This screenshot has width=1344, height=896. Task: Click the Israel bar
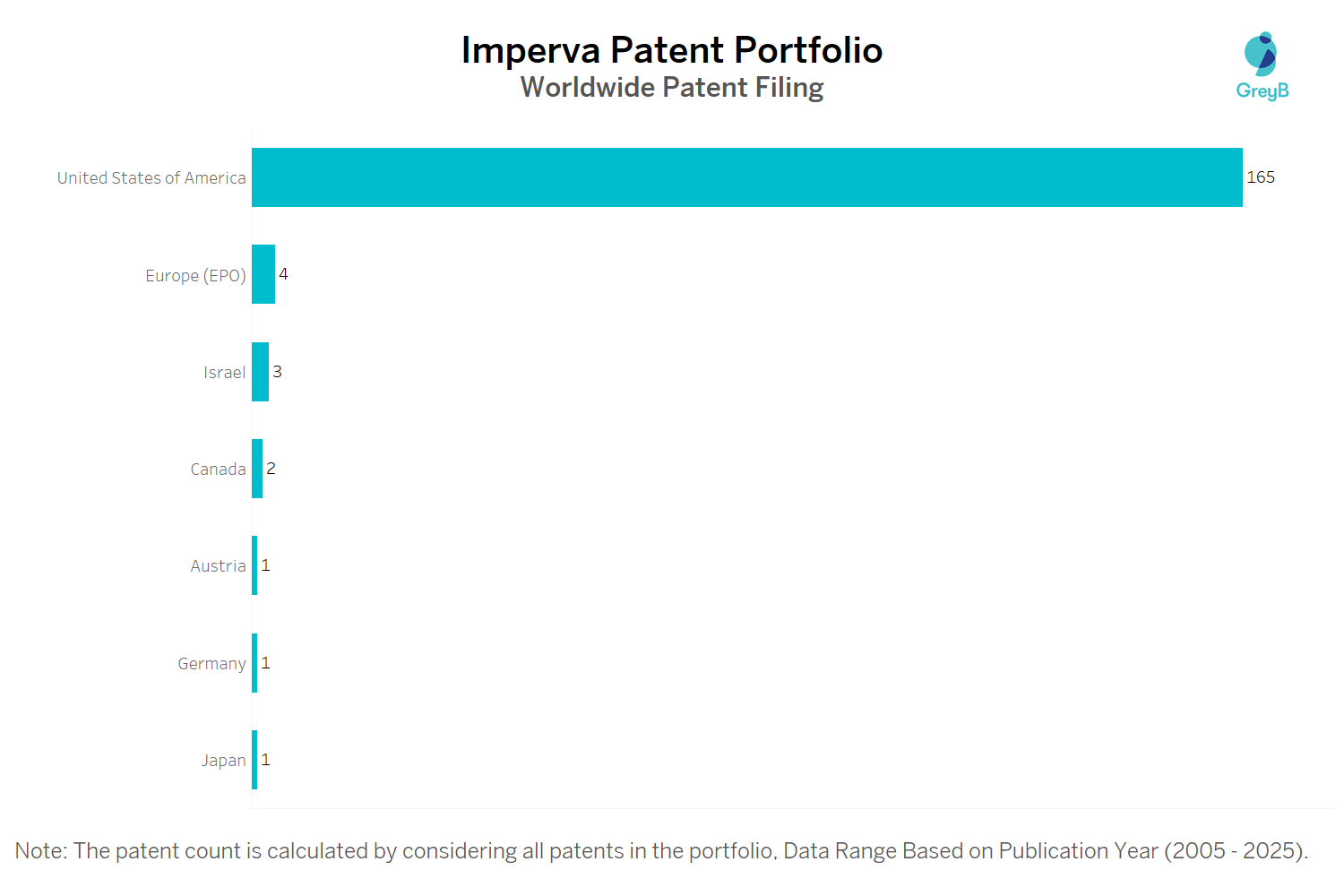[x=260, y=372]
